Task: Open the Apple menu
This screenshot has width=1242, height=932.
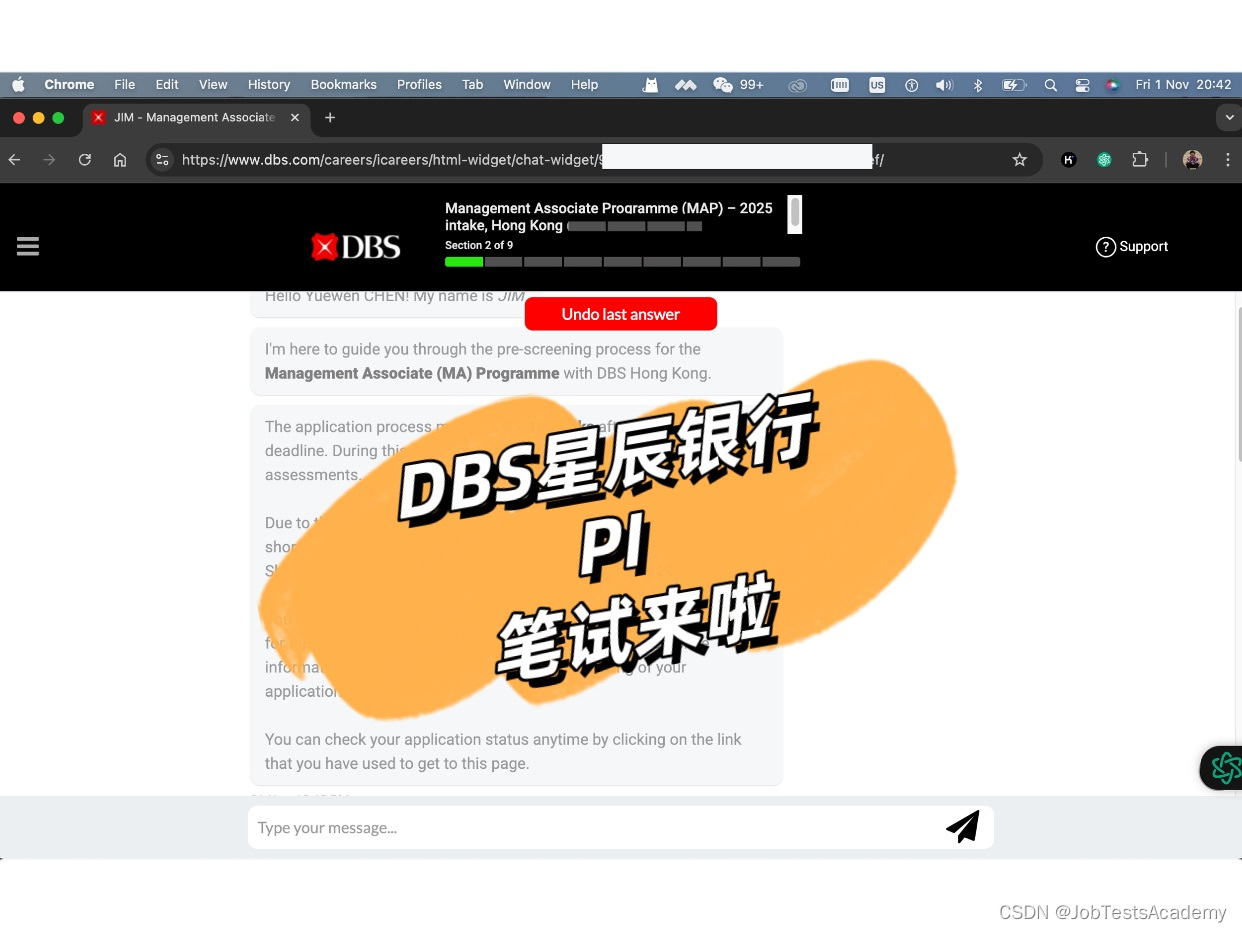Action: pos(18,85)
